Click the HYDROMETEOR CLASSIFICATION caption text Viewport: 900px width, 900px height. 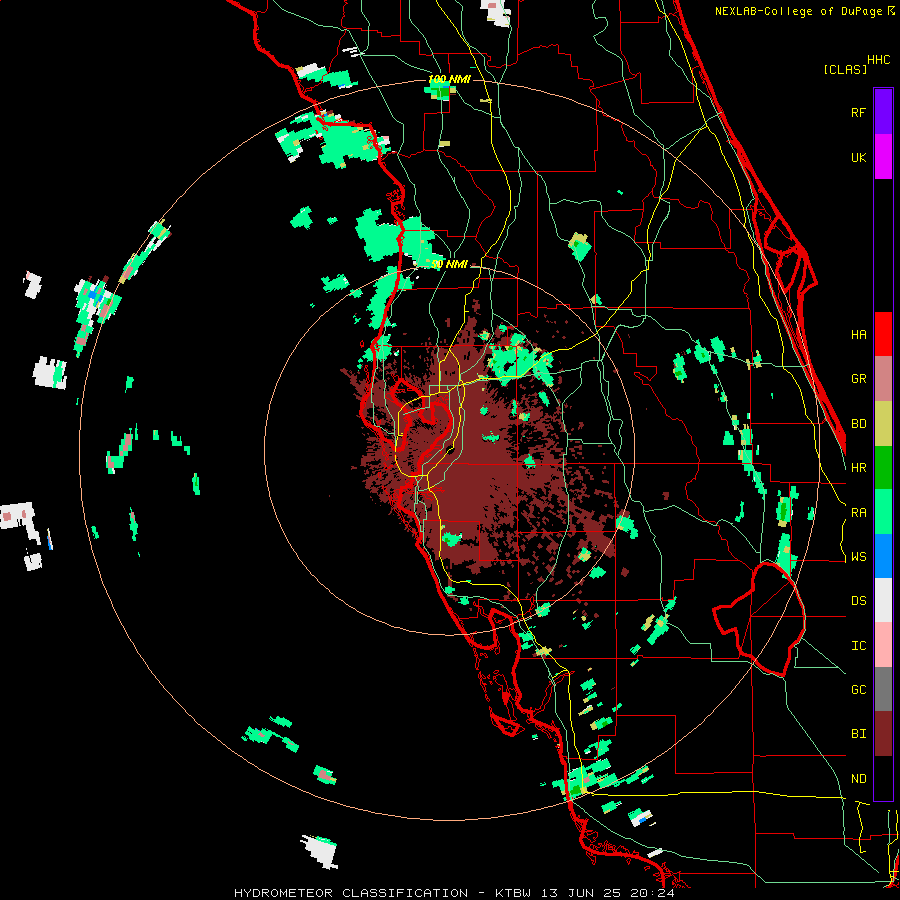pyautogui.click(x=351, y=893)
